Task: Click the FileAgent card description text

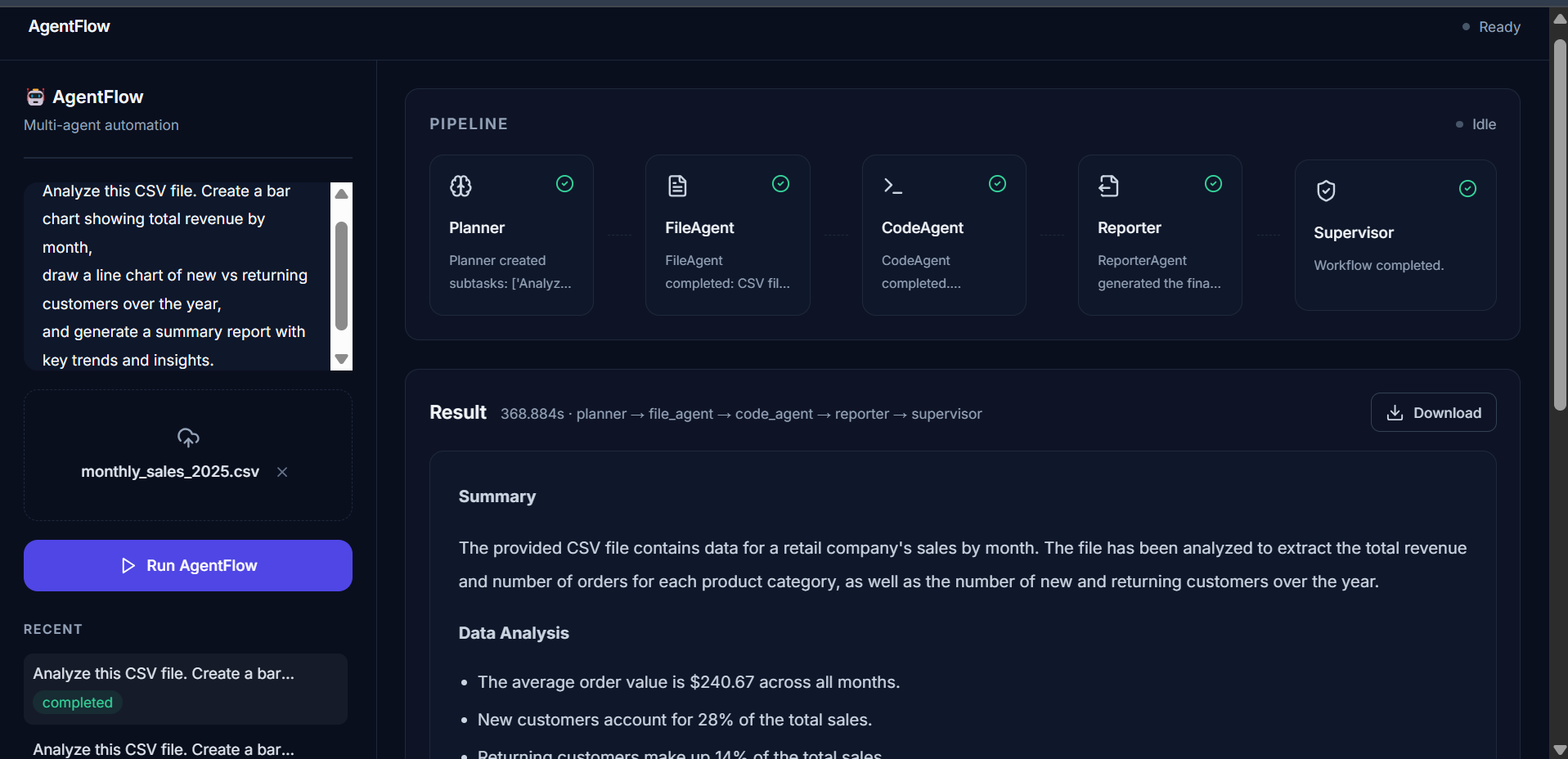Action: [x=728, y=272]
